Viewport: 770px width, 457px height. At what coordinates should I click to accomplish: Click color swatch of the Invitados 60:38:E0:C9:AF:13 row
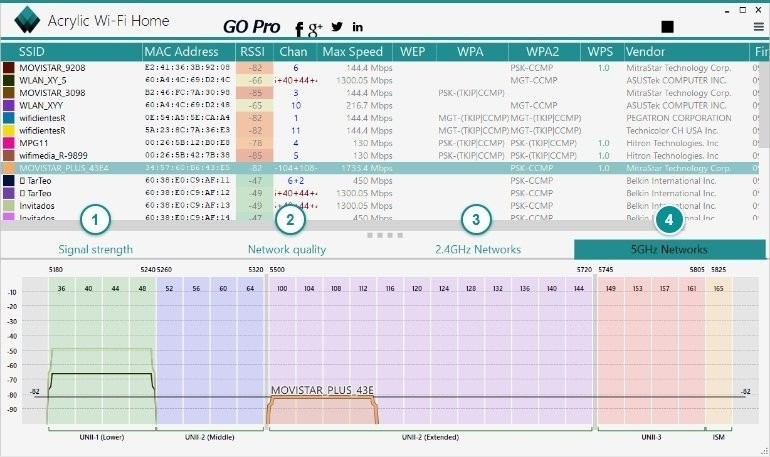9,206
